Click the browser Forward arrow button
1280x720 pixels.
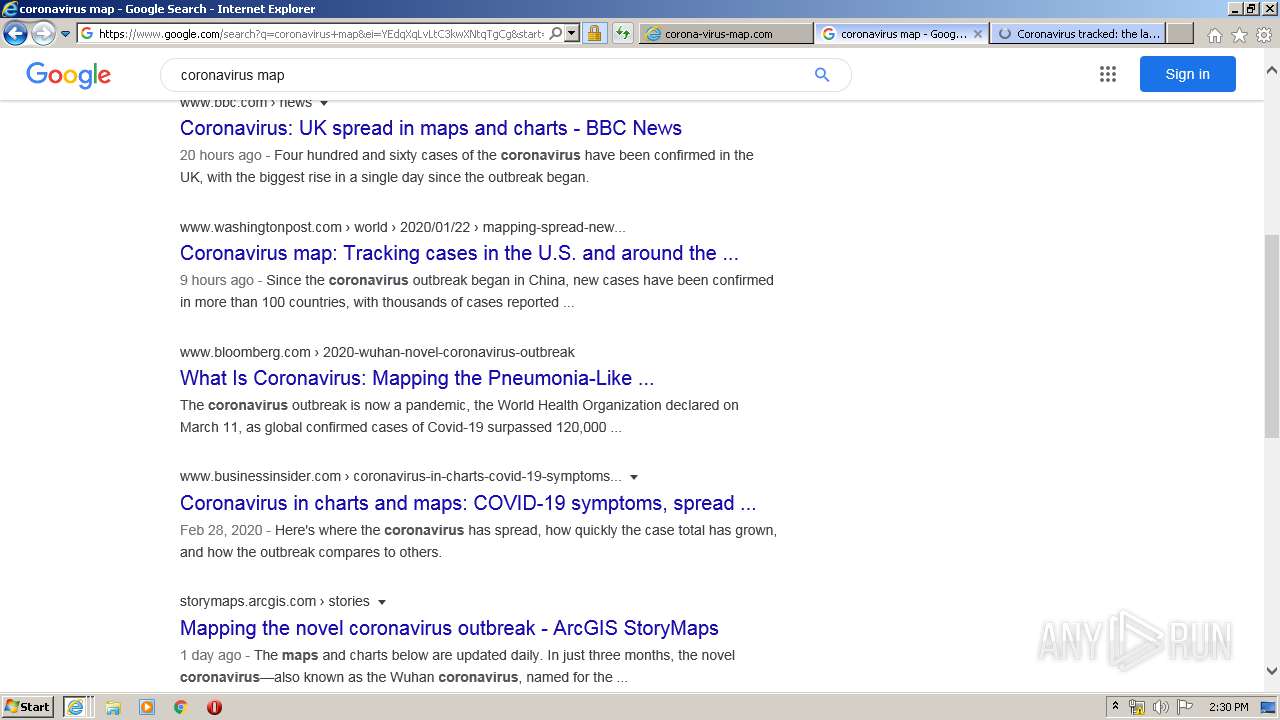click(x=43, y=33)
